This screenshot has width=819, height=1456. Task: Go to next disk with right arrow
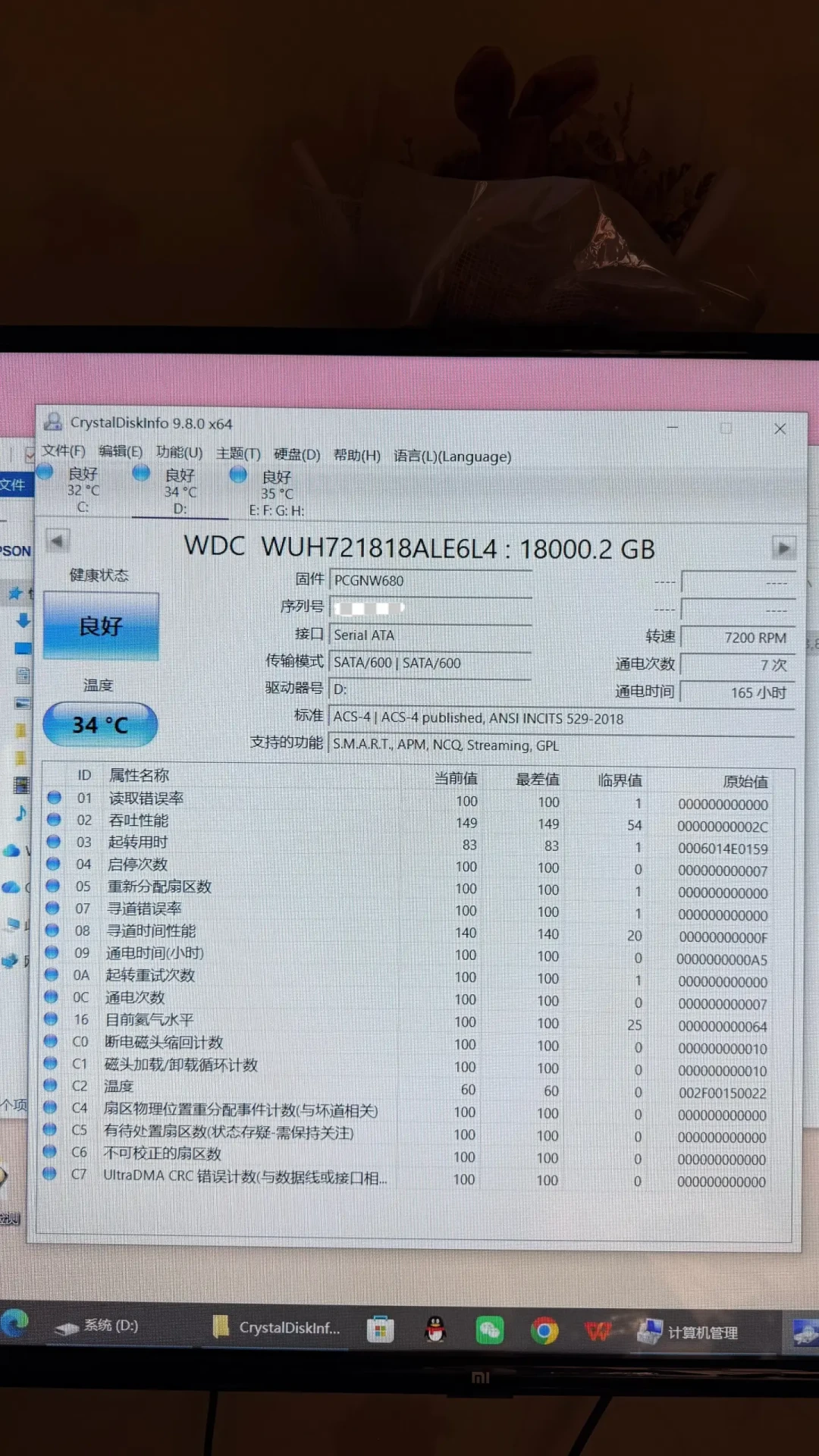pyautogui.click(x=783, y=547)
